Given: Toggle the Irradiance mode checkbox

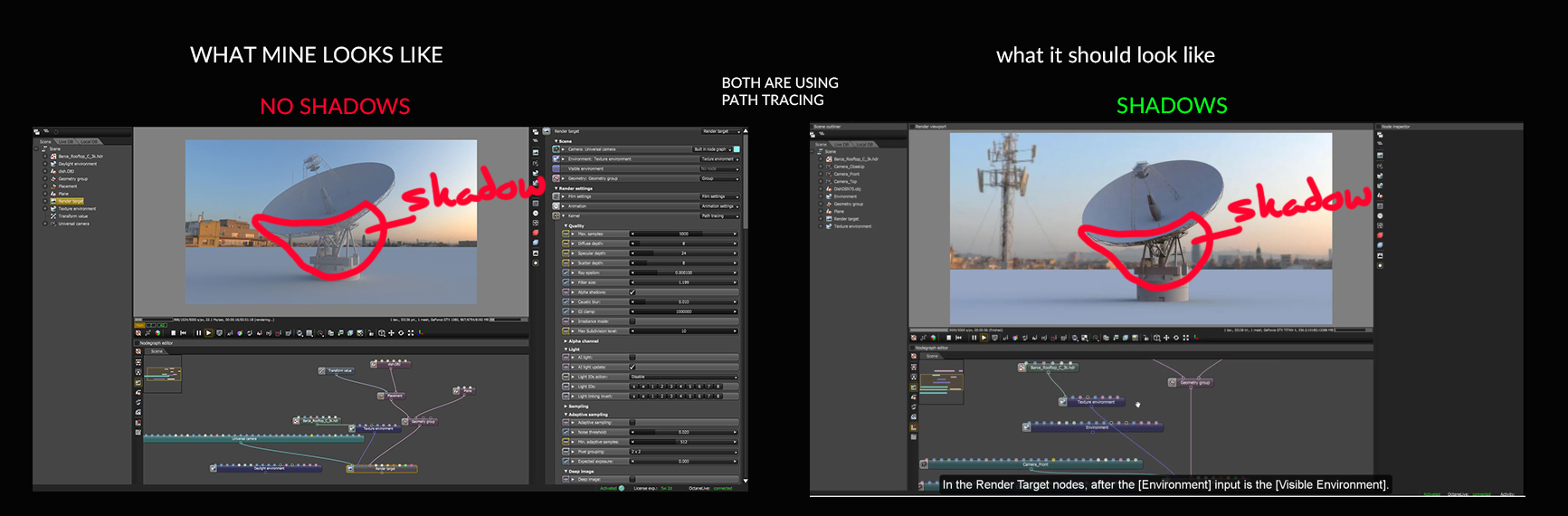Looking at the screenshot, I should (x=632, y=321).
